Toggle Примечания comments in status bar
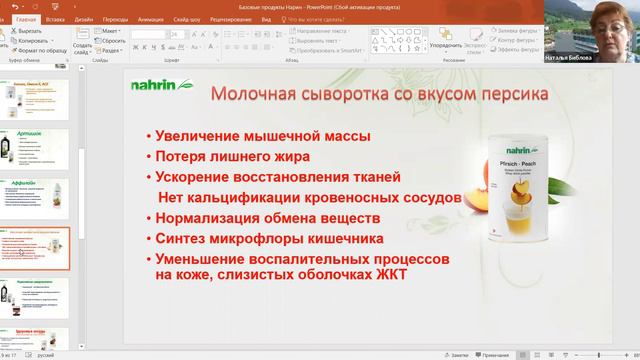This screenshot has width=640, height=360. tap(492, 355)
